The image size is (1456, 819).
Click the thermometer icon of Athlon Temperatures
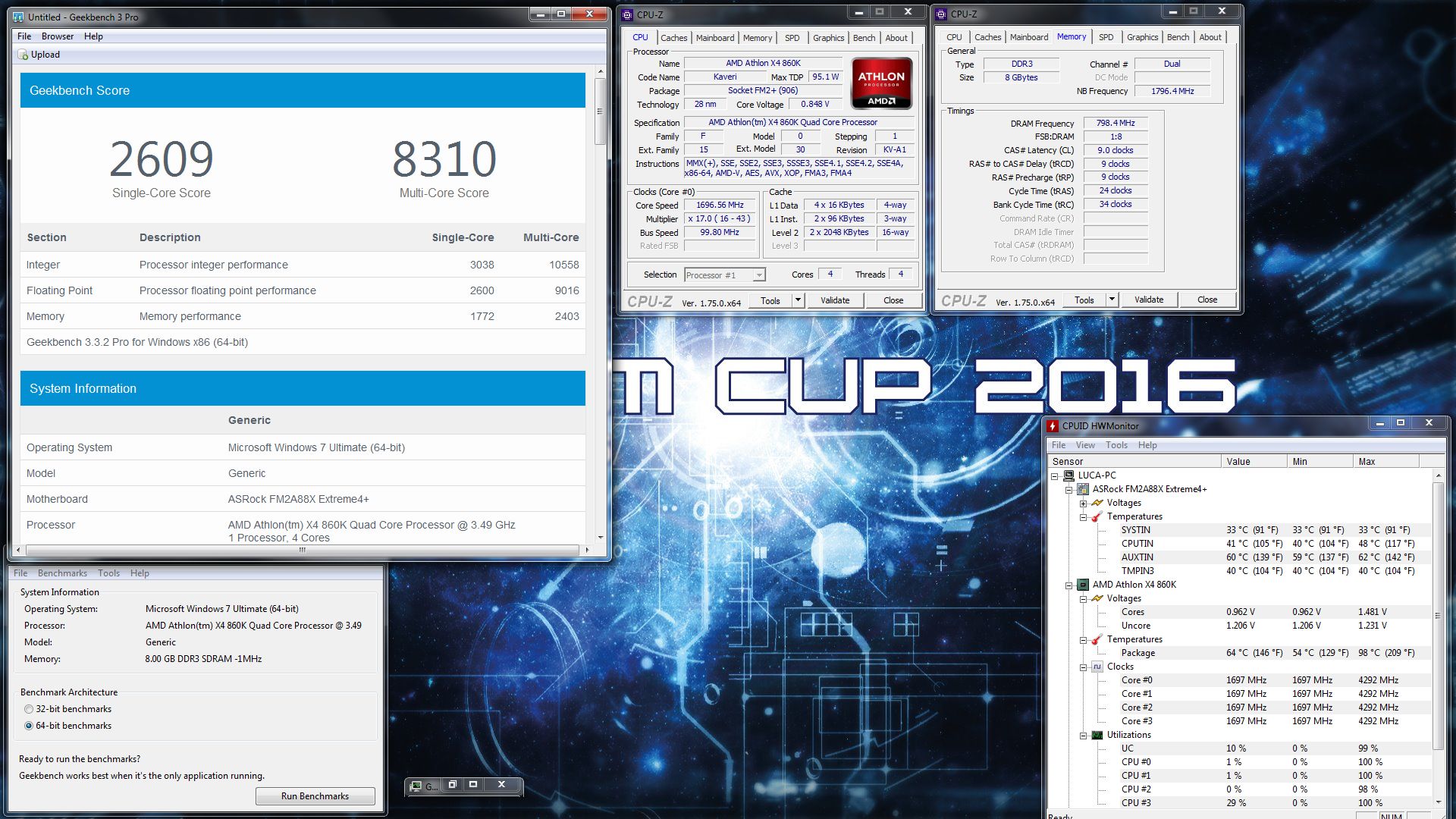click(1097, 639)
